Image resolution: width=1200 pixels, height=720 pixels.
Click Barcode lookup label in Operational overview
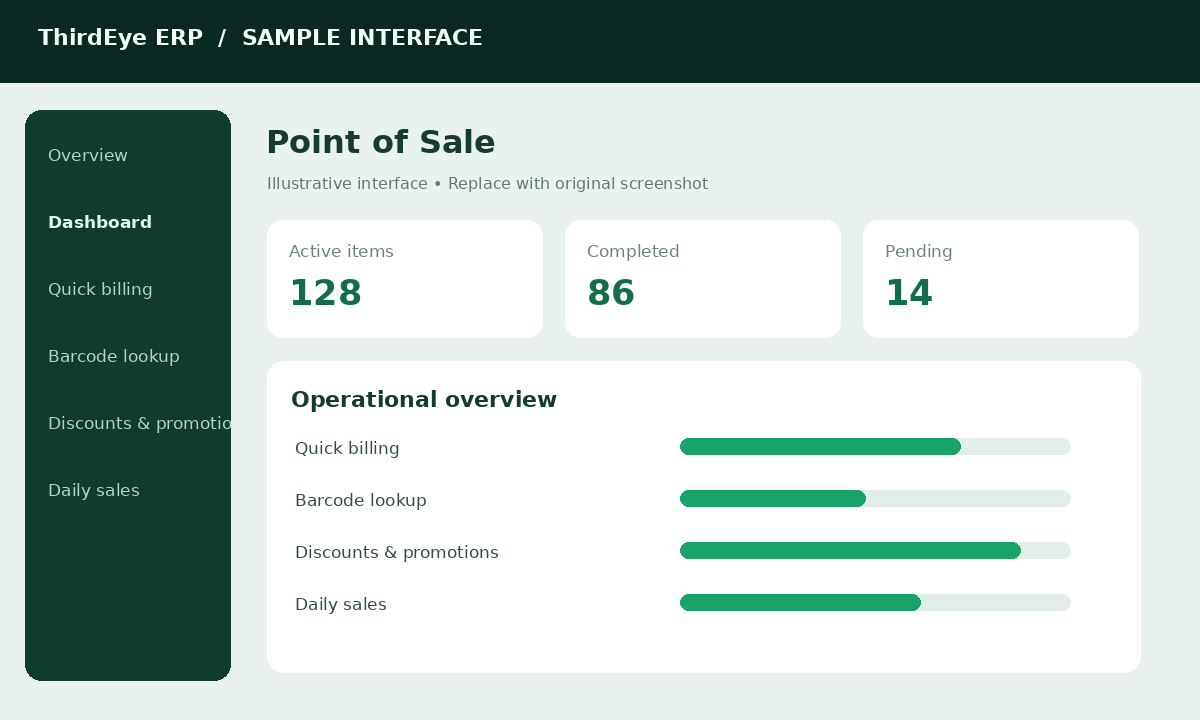(361, 501)
